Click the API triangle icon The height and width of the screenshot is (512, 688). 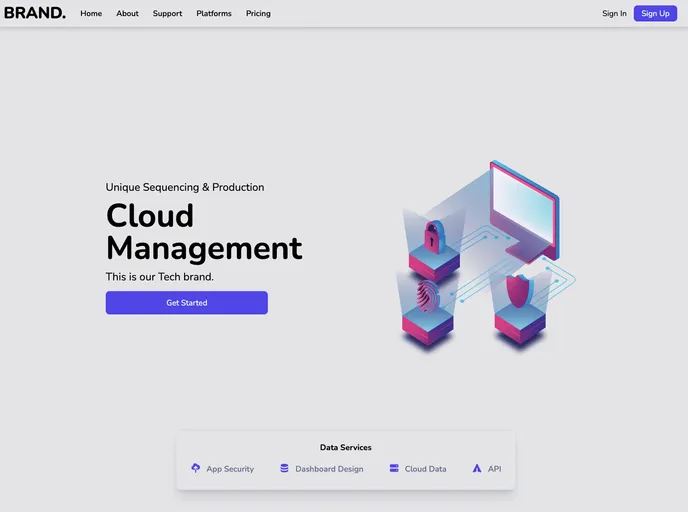point(477,468)
